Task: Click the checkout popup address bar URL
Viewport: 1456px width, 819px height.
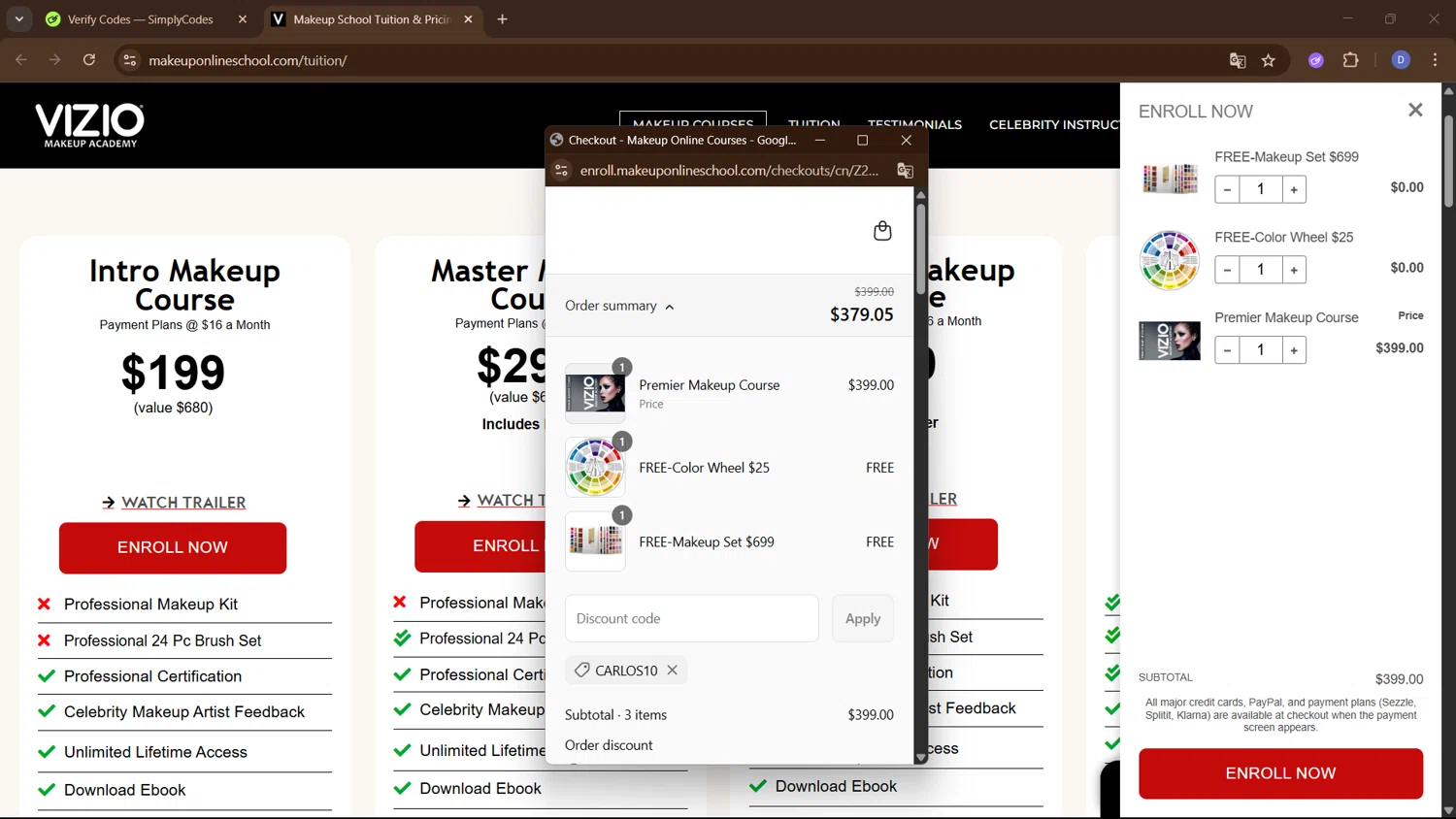Action: [729, 170]
